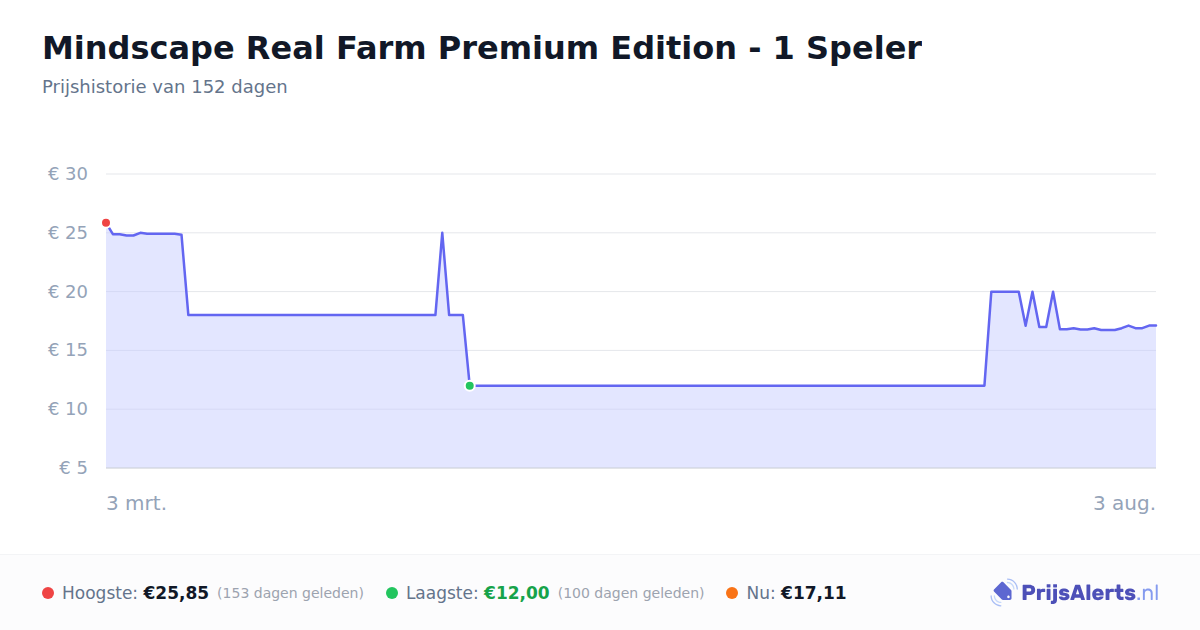Click the € 15 axis label
Screen dimensions: 1200x630
[67, 350]
